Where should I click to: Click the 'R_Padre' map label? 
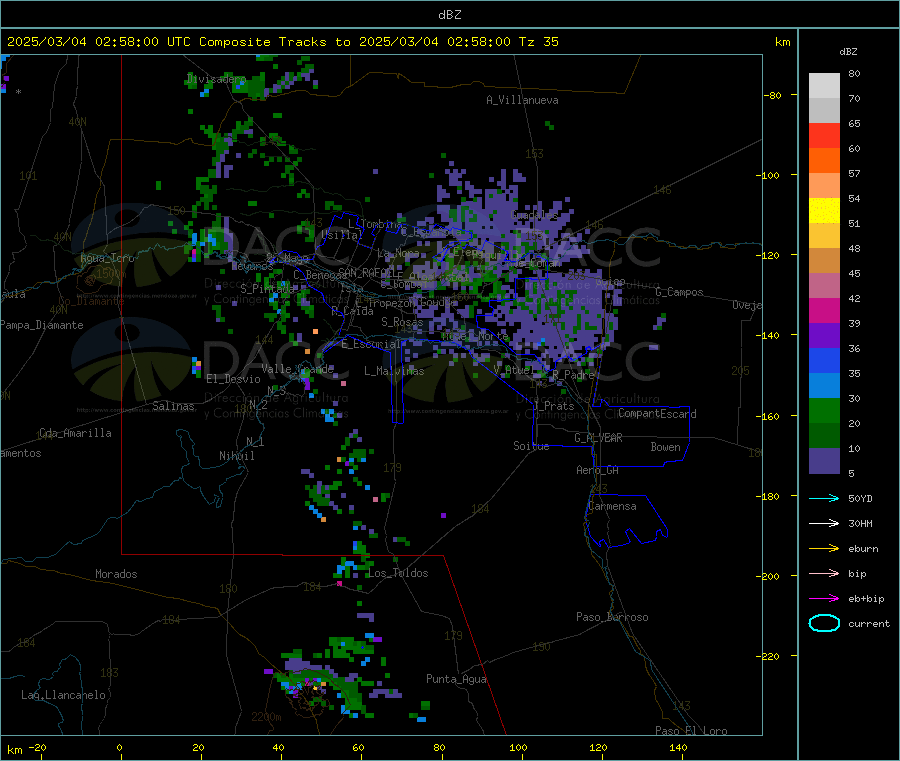573,375
